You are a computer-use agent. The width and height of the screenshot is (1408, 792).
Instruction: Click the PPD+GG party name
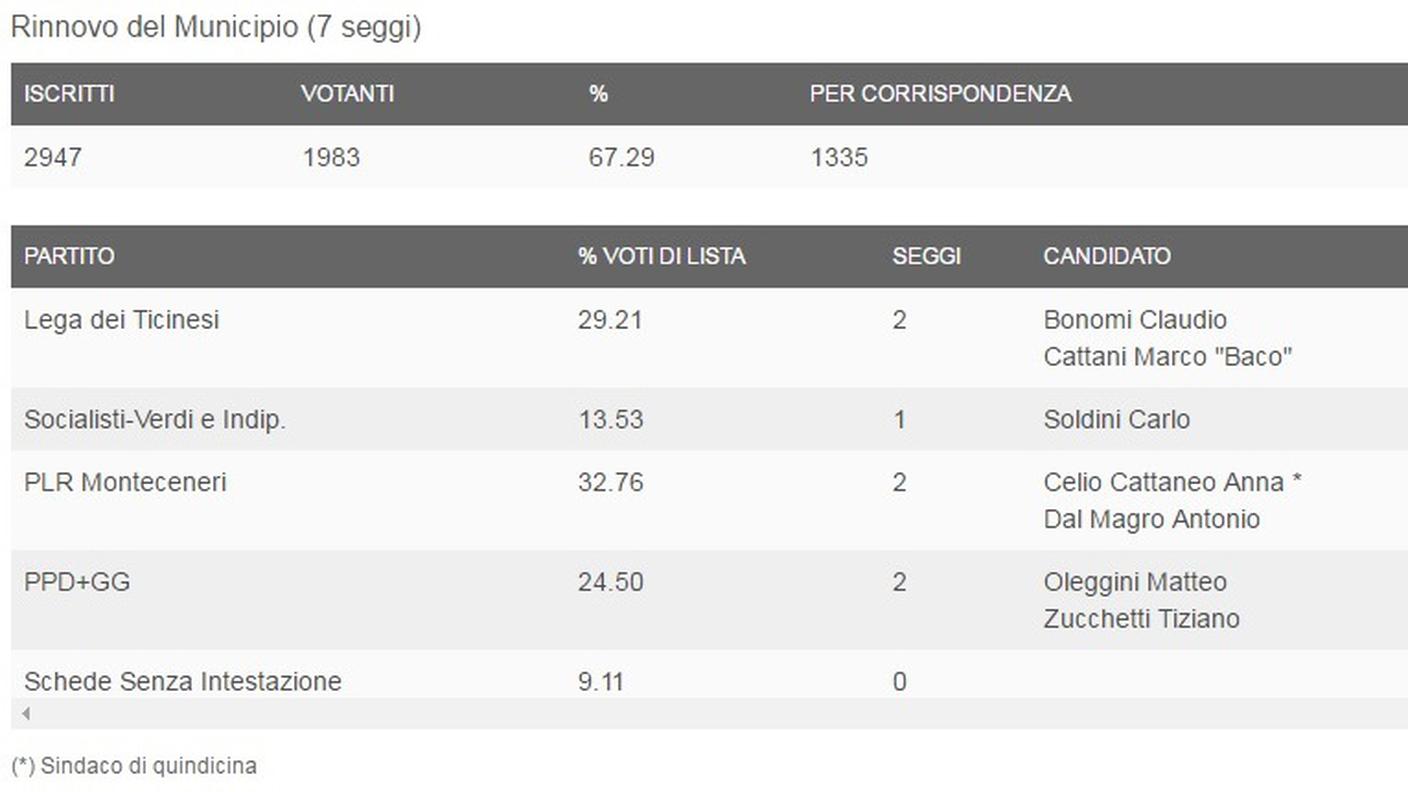tap(77, 582)
